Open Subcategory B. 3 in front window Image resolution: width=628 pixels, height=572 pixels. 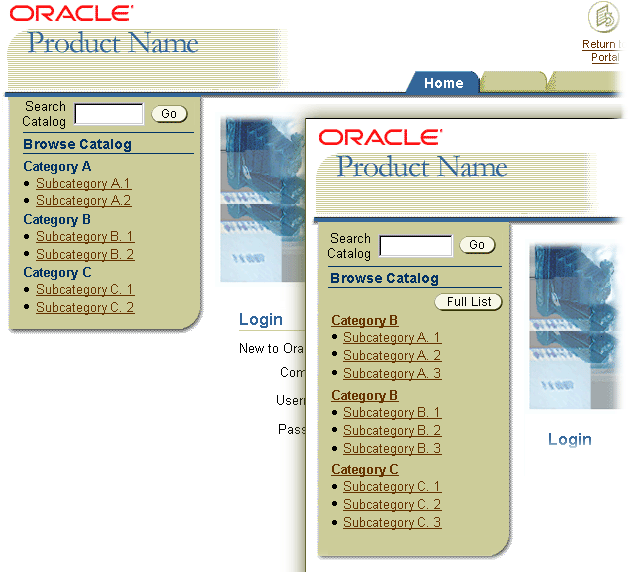click(392, 448)
